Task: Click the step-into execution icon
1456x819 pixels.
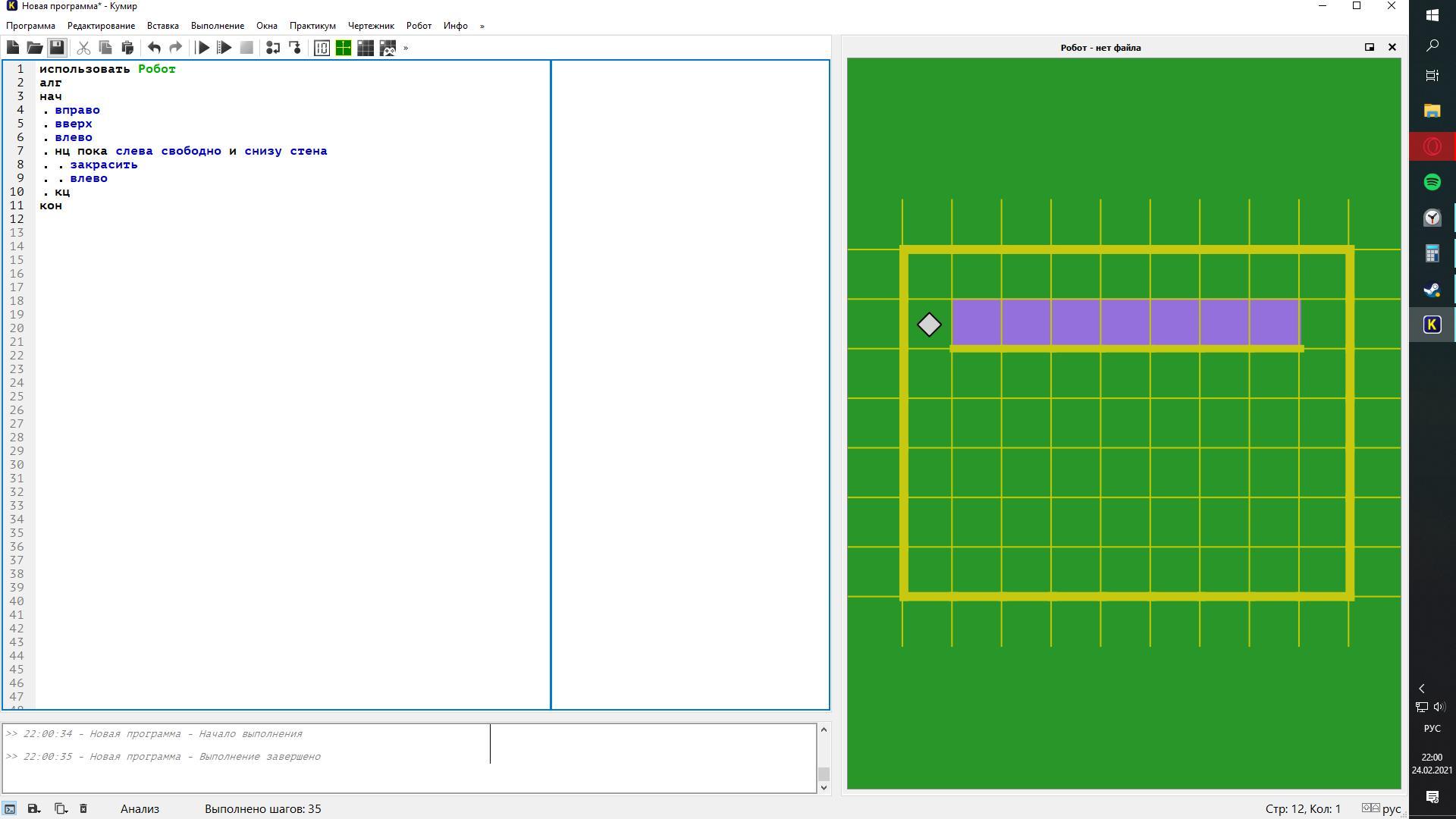Action: pos(295,48)
